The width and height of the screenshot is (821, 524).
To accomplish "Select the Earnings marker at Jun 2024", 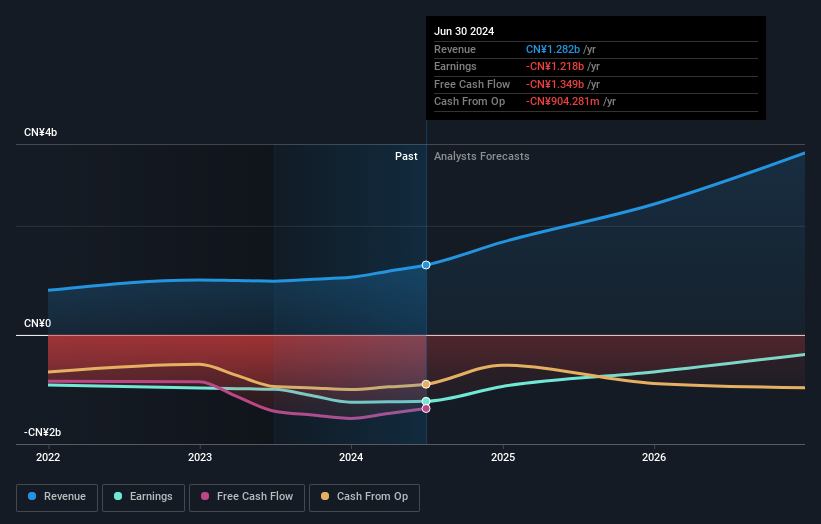I will pos(426,402).
